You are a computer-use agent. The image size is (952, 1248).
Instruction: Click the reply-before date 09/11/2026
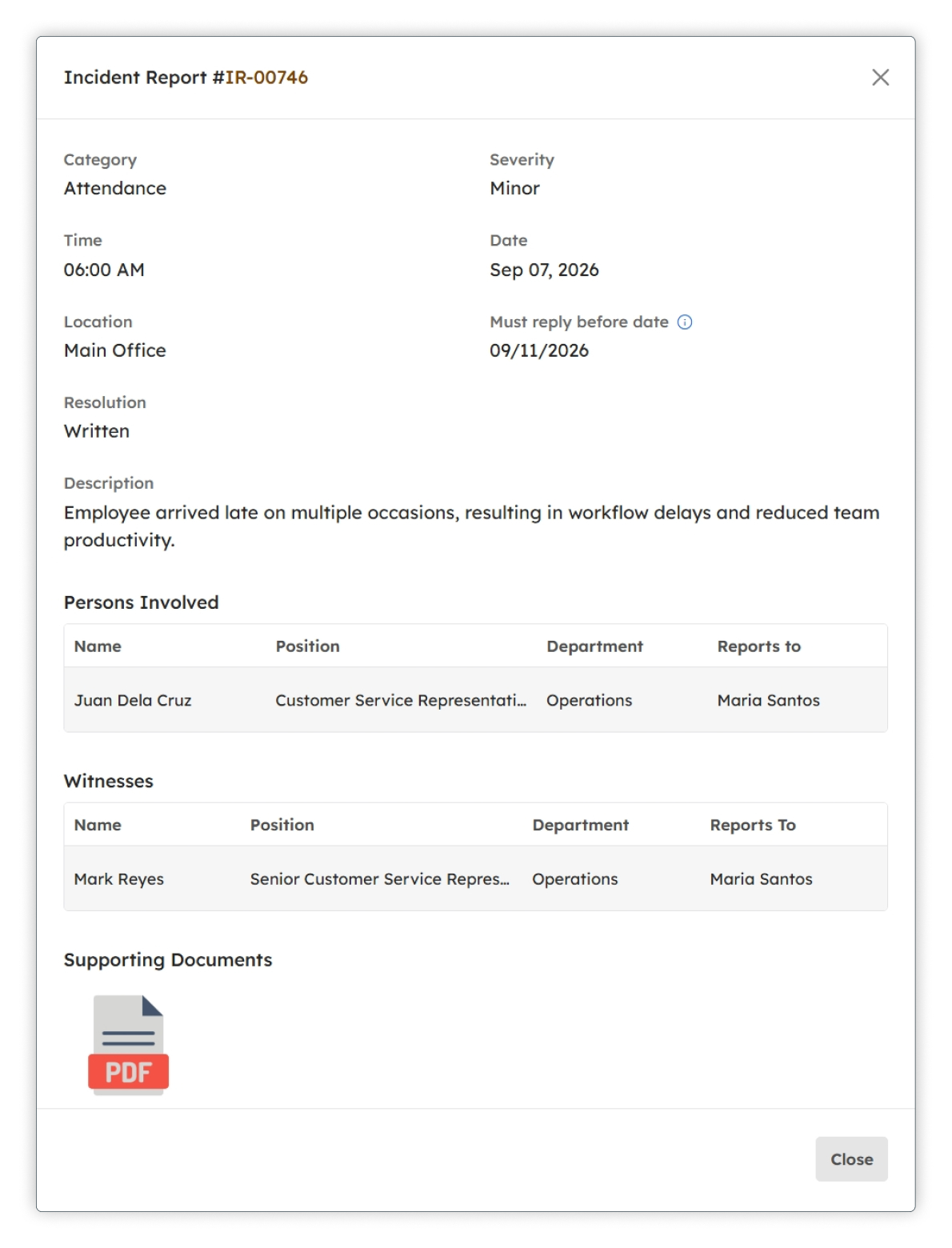[539, 350]
